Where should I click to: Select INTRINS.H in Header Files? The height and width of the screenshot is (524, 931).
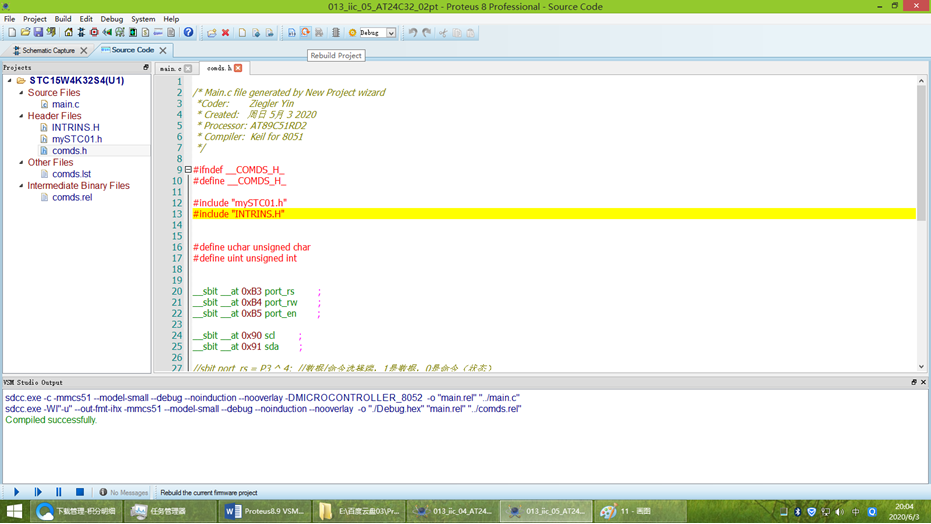75,128
